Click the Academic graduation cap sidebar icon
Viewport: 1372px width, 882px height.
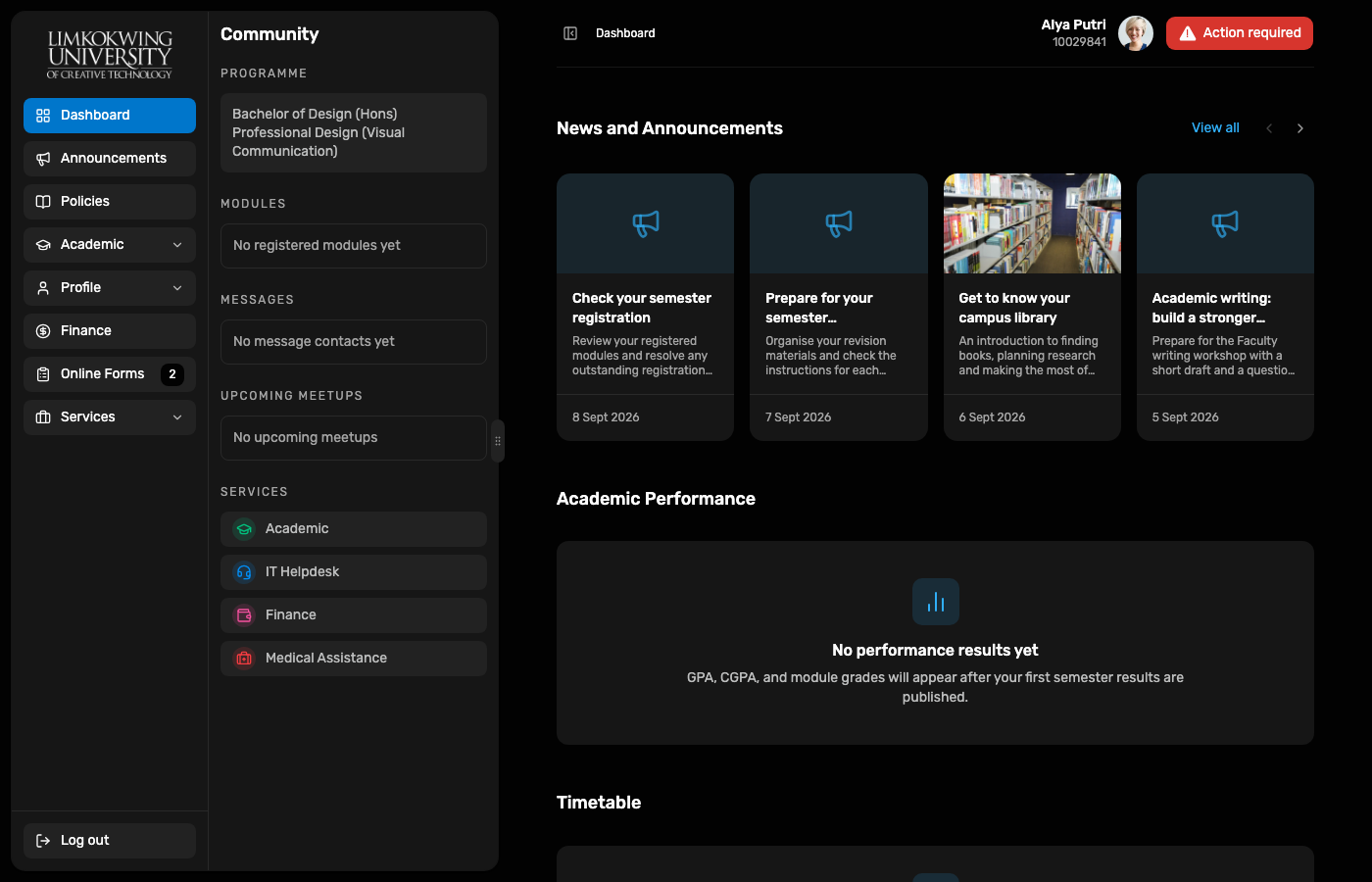click(43, 245)
